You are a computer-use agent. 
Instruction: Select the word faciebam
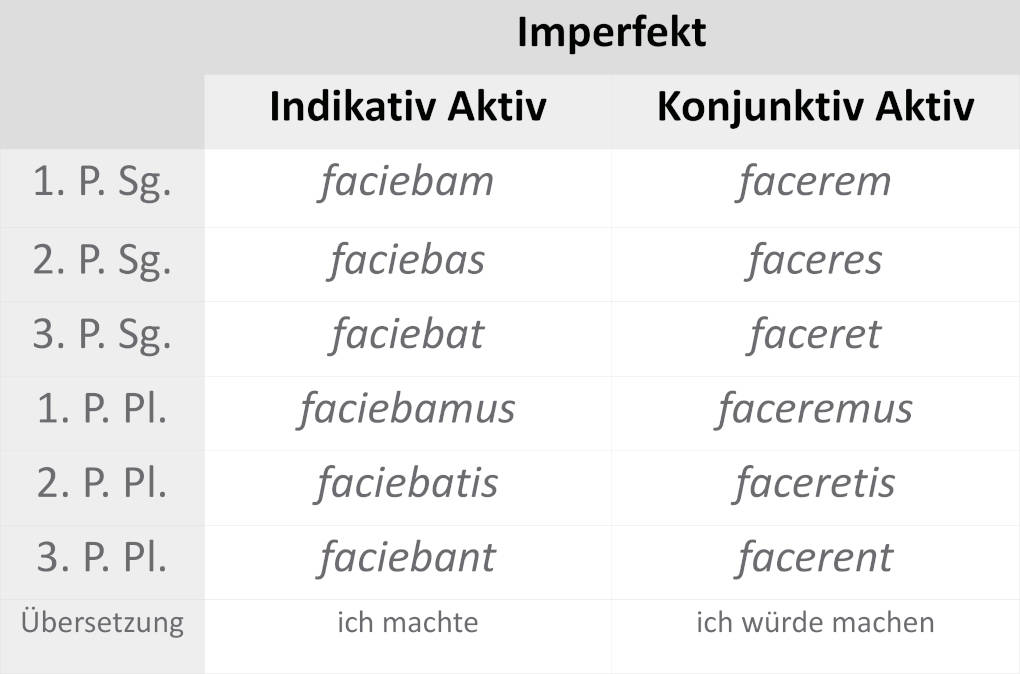[407, 182]
